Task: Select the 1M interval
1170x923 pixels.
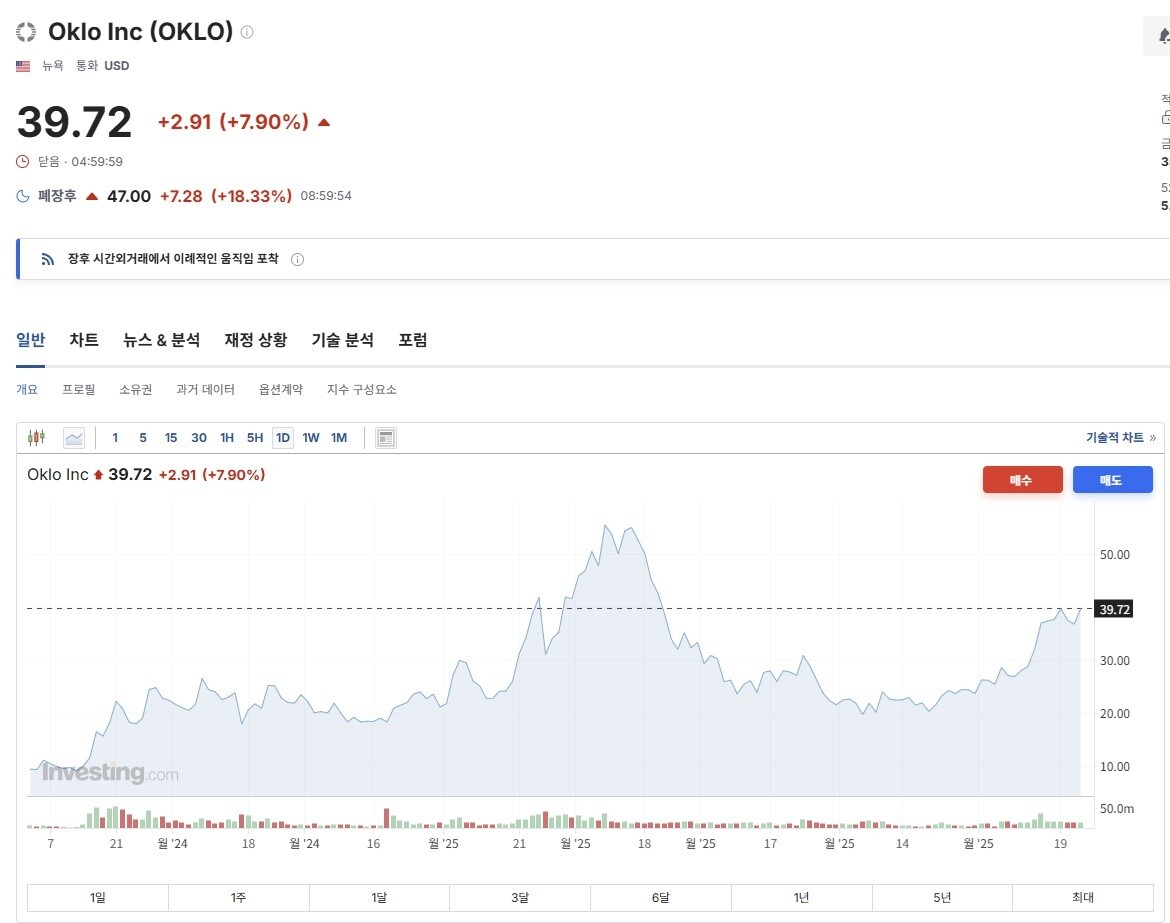Action: pos(340,438)
